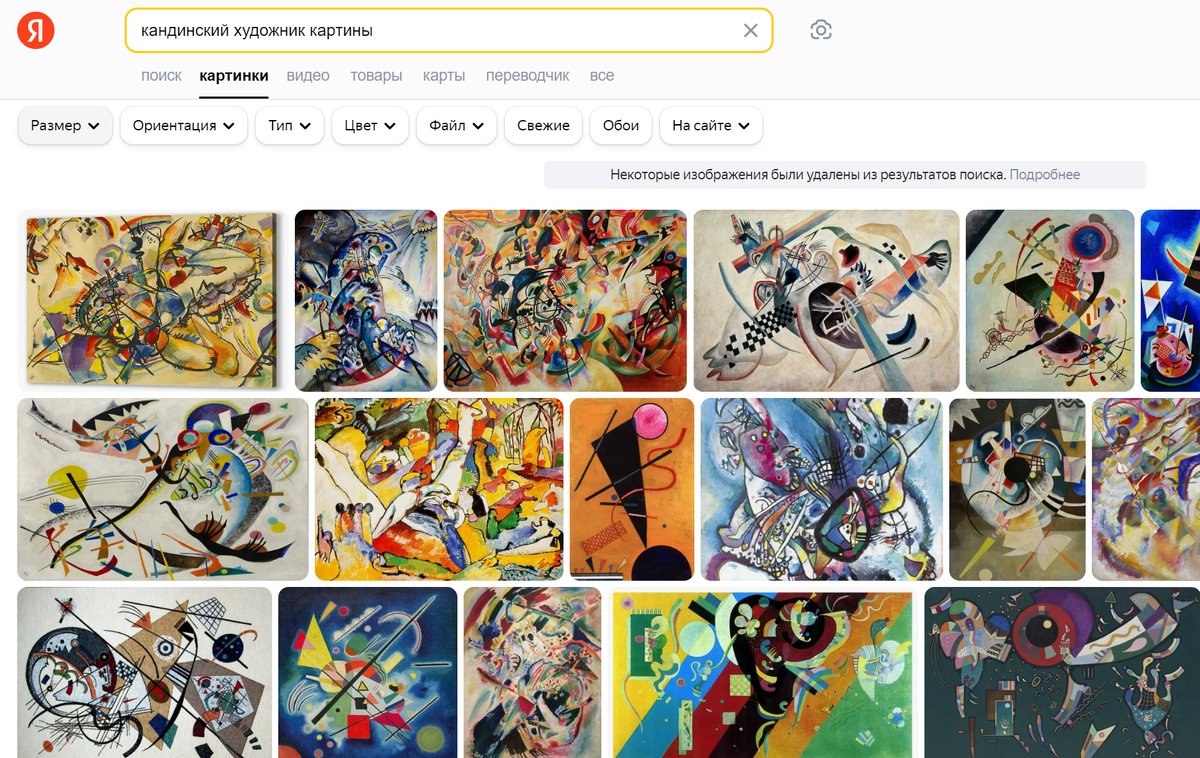
Task: Go to the переводчик tab
Action: [528, 76]
